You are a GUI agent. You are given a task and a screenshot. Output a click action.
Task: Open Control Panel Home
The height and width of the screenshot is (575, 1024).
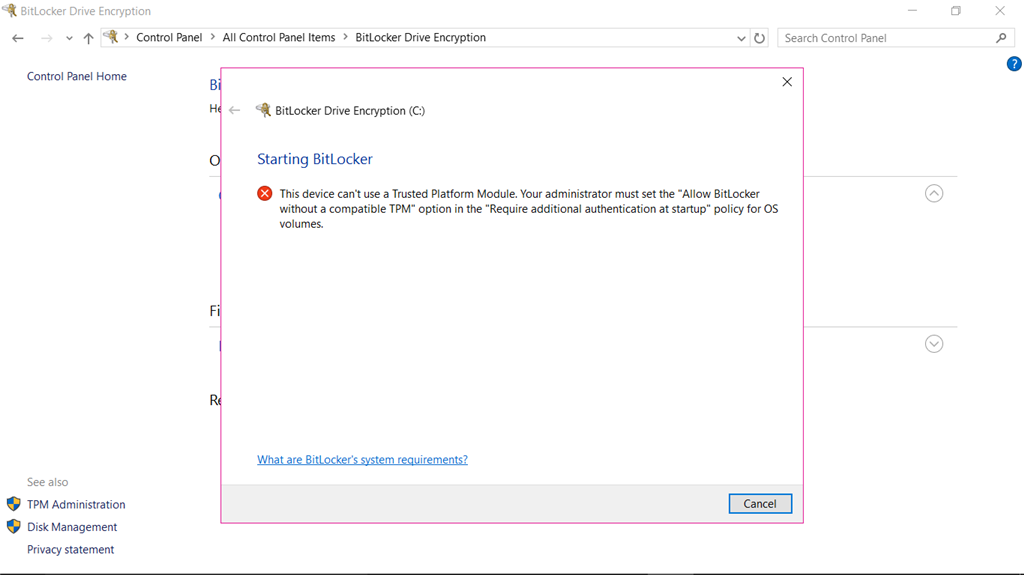(76, 76)
